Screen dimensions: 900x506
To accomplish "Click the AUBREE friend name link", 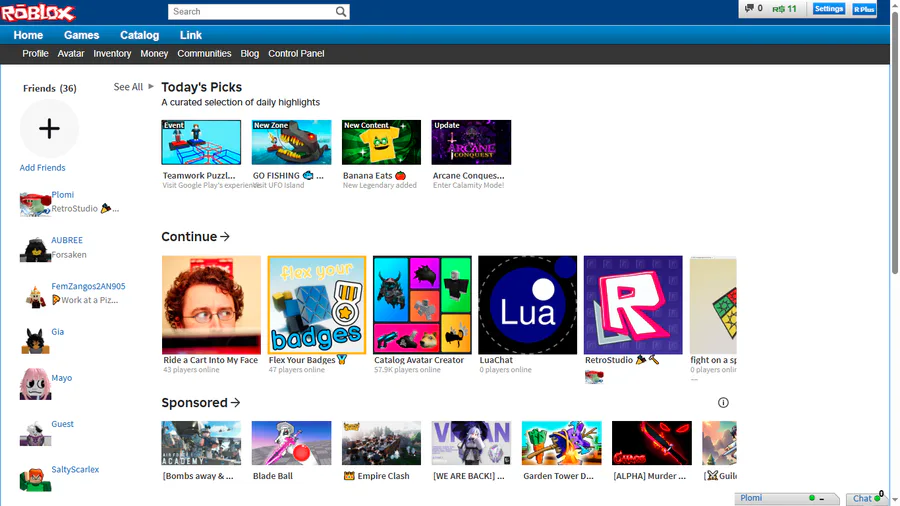I will [67, 240].
